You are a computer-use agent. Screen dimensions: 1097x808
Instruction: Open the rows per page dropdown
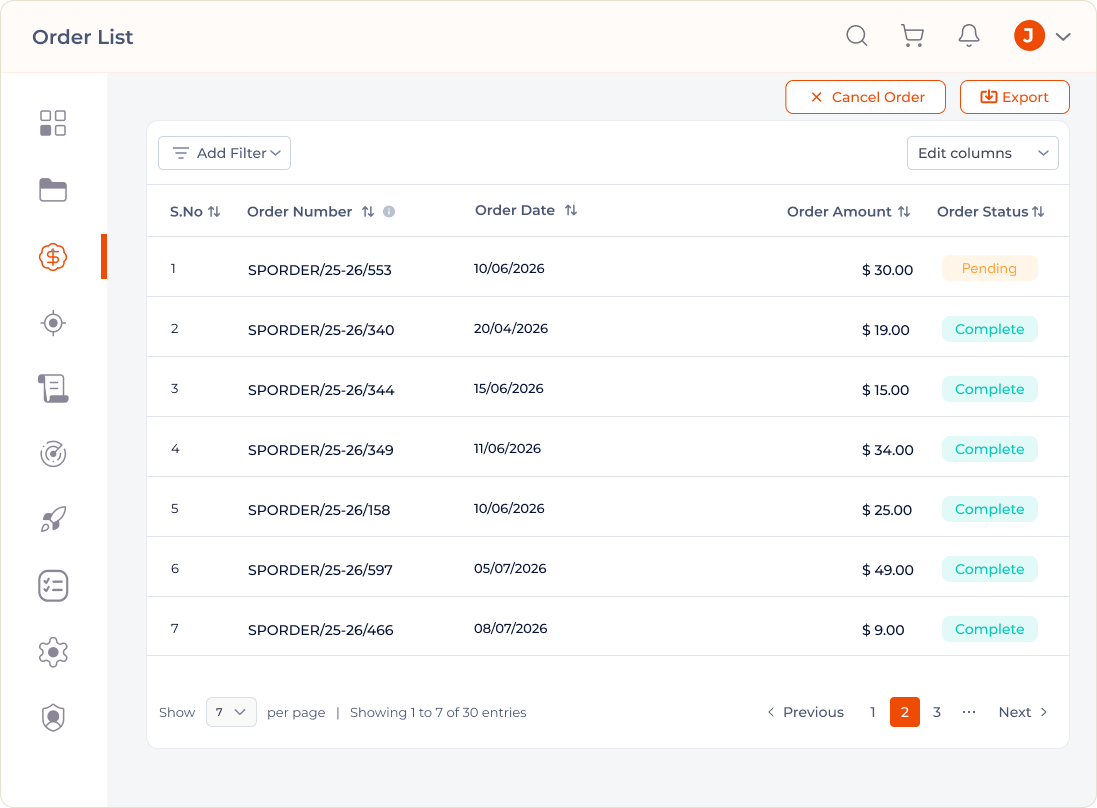click(231, 712)
